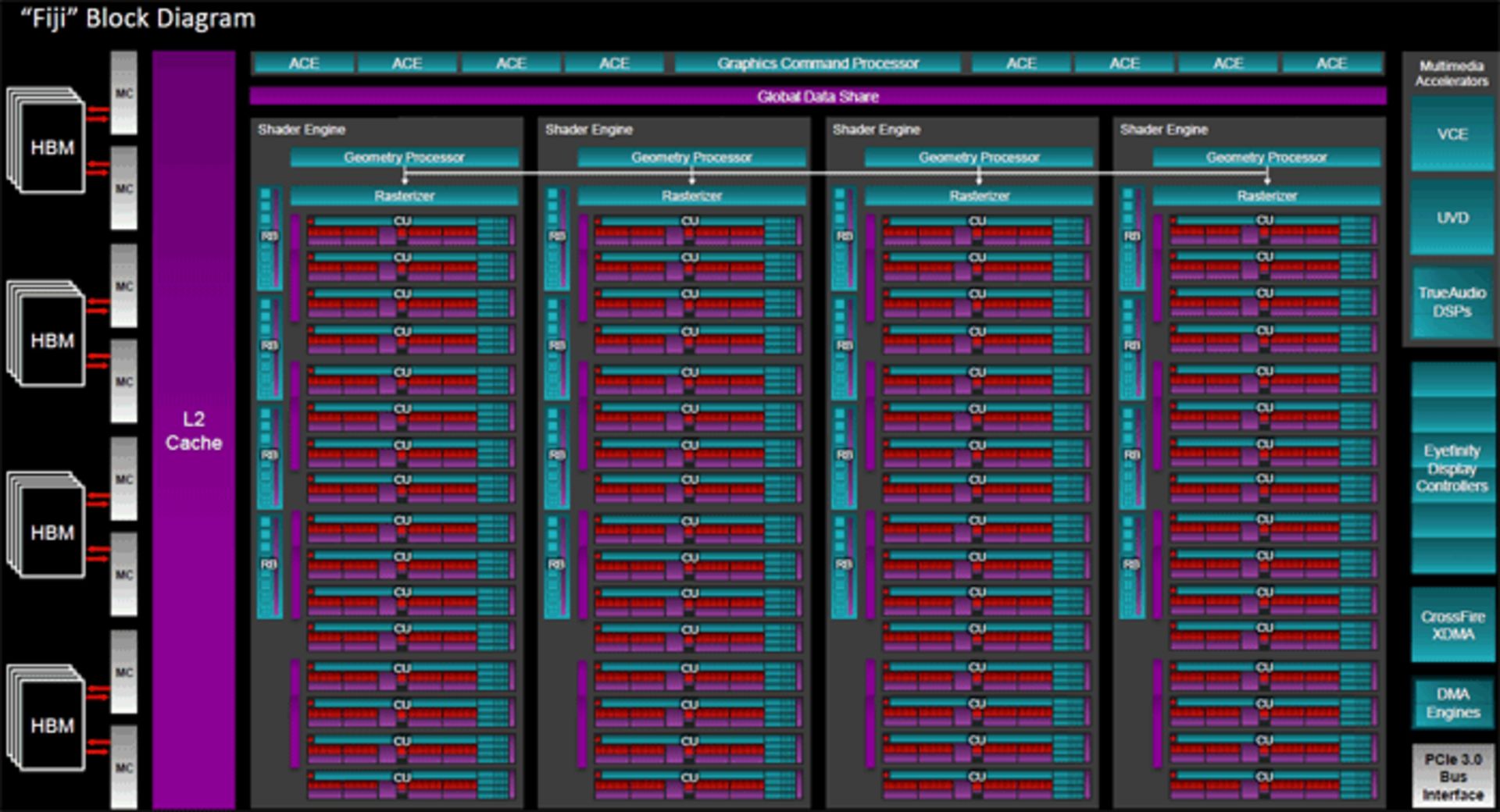Click the lowest RB block in the rightmost Shader Engine
This screenshot has width=1500, height=812.
coord(1131,566)
